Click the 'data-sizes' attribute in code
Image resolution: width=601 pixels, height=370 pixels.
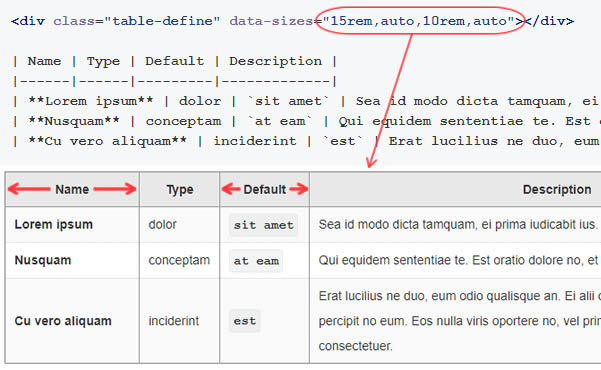[271, 21]
